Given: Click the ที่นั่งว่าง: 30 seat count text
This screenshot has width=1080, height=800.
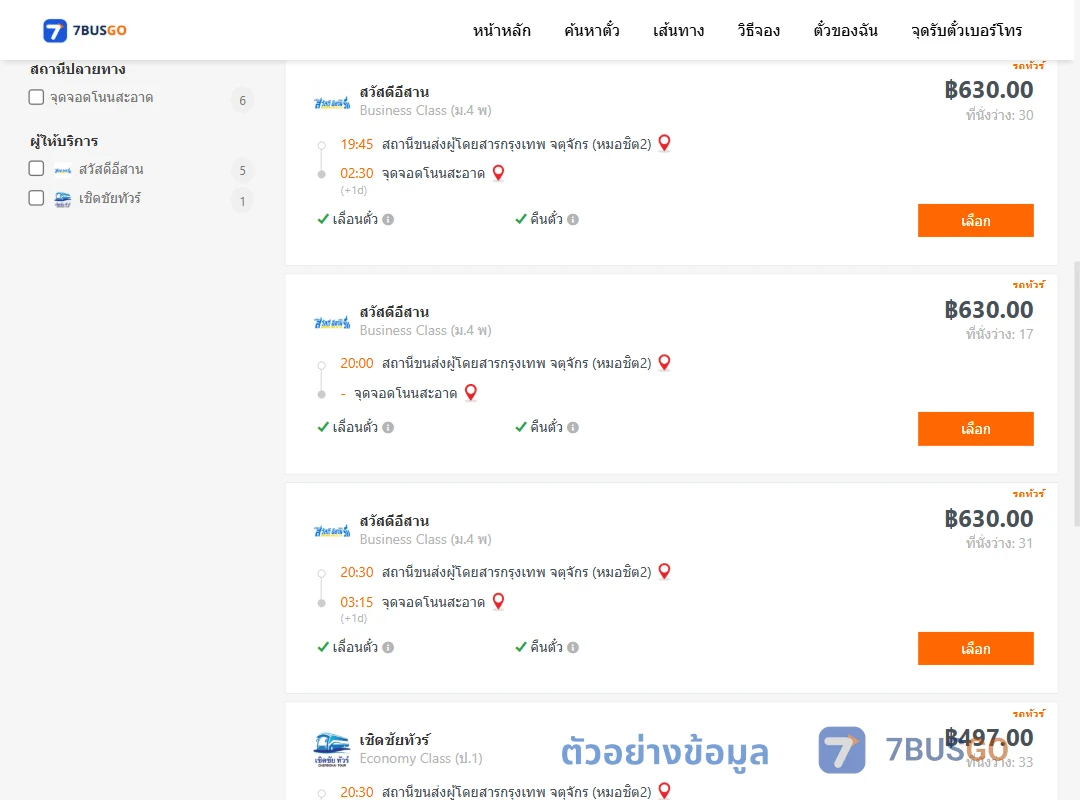Looking at the screenshot, I should coord(999,115).
